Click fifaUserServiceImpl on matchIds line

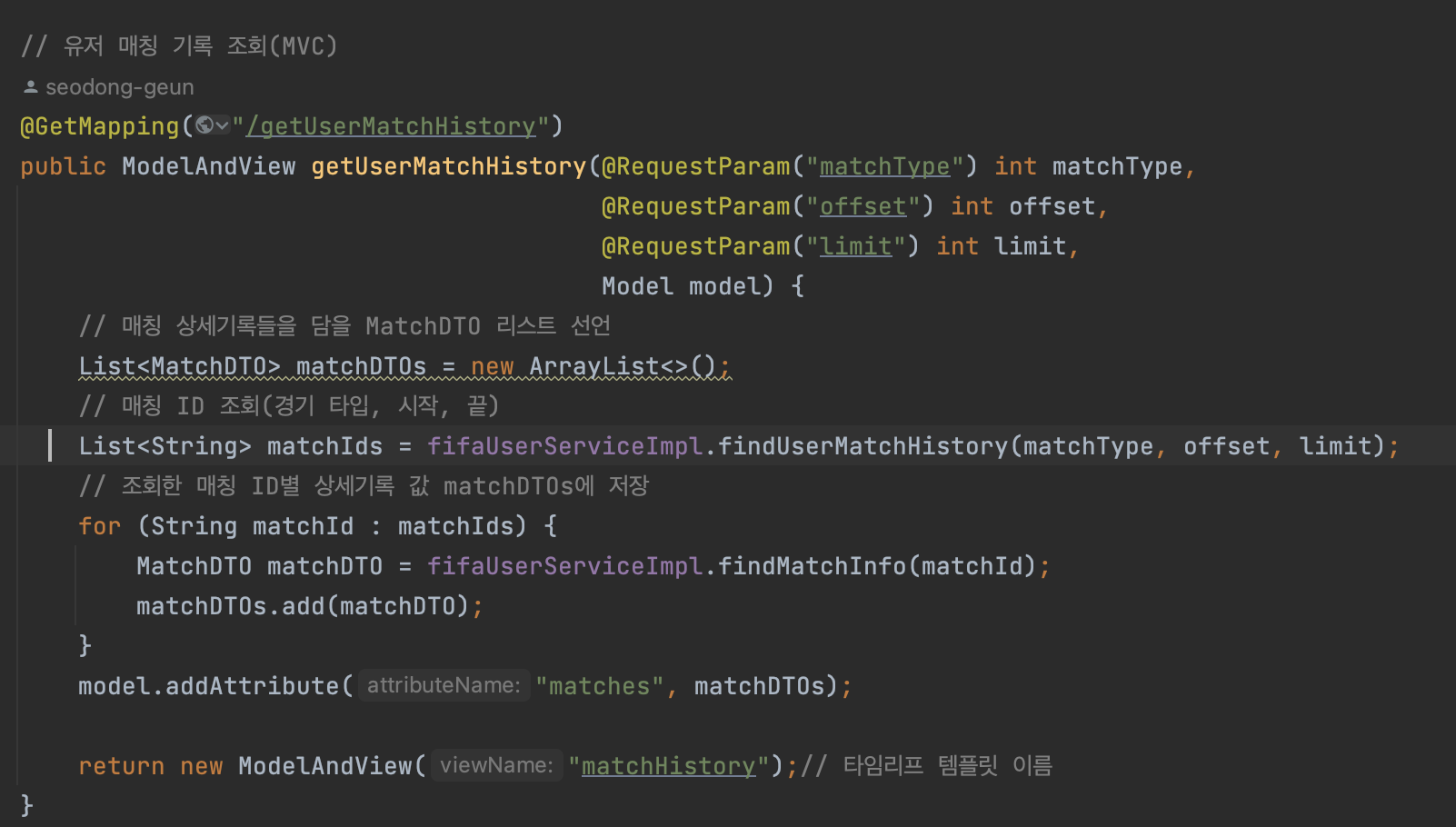565,446
